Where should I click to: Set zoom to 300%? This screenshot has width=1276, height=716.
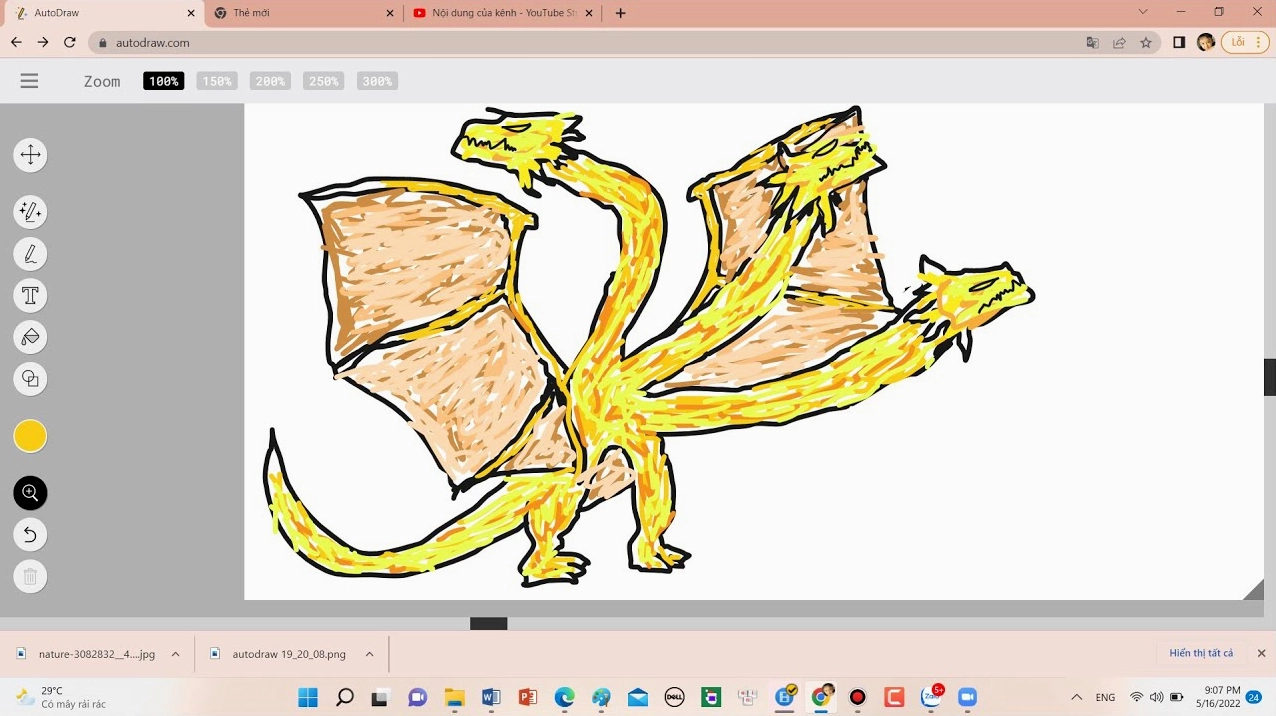tap(377, 81)
